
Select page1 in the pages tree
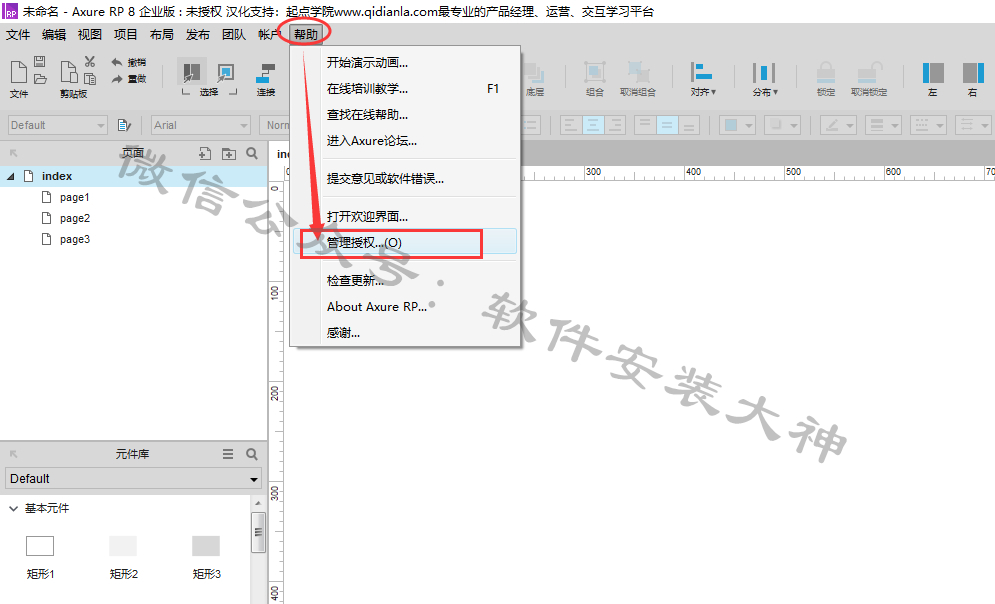click(75, 197)
